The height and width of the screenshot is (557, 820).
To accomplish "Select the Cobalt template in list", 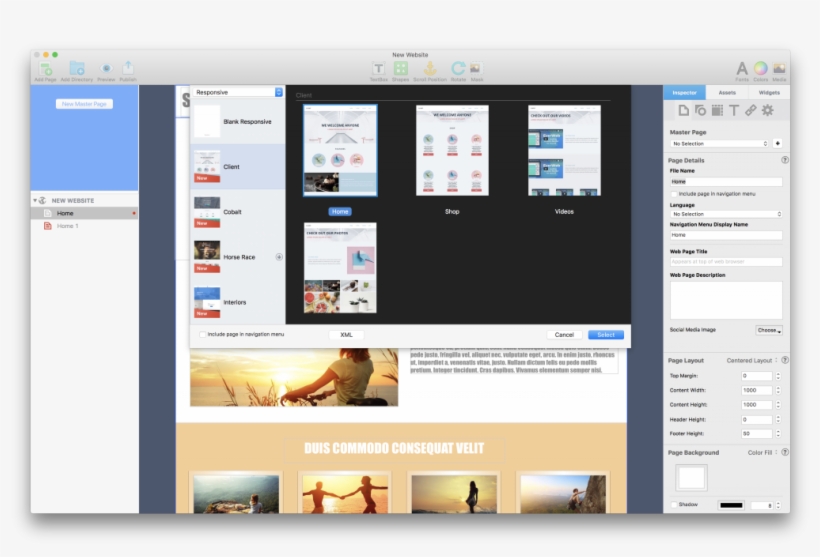I will pos(238,212).
